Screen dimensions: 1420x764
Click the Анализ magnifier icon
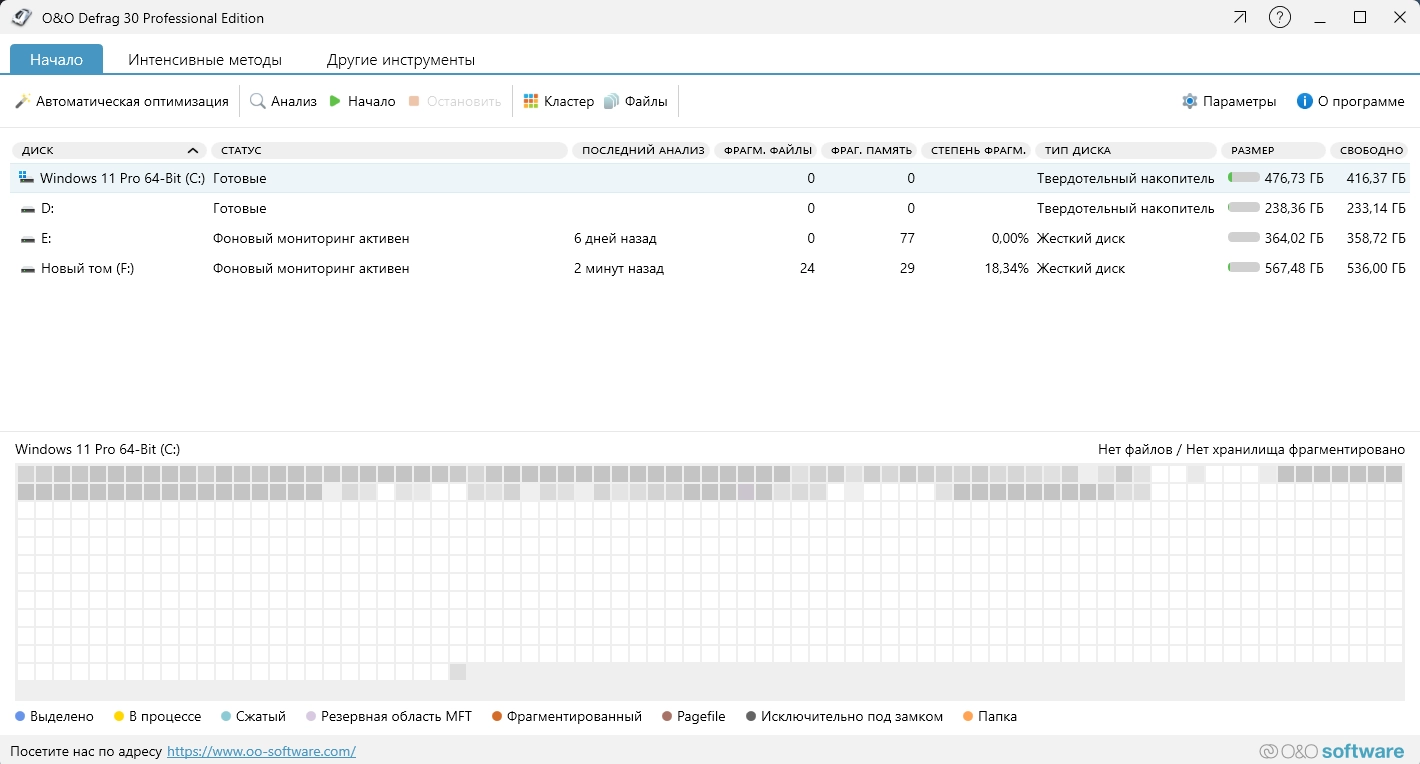(x=258, y=101)
